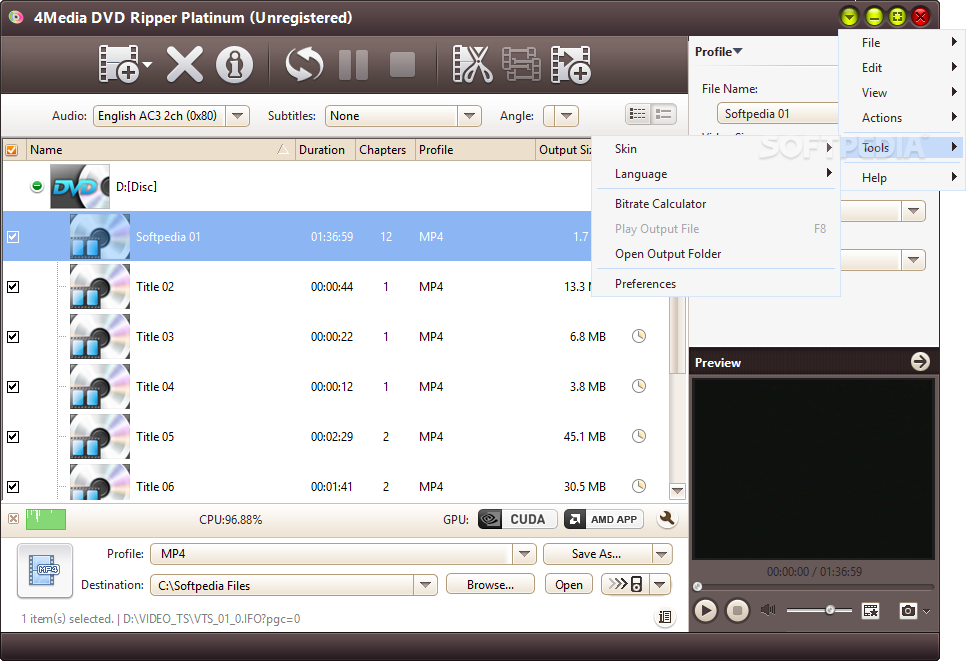Click the File Name field Softpedia 01

tap(777, 113)
